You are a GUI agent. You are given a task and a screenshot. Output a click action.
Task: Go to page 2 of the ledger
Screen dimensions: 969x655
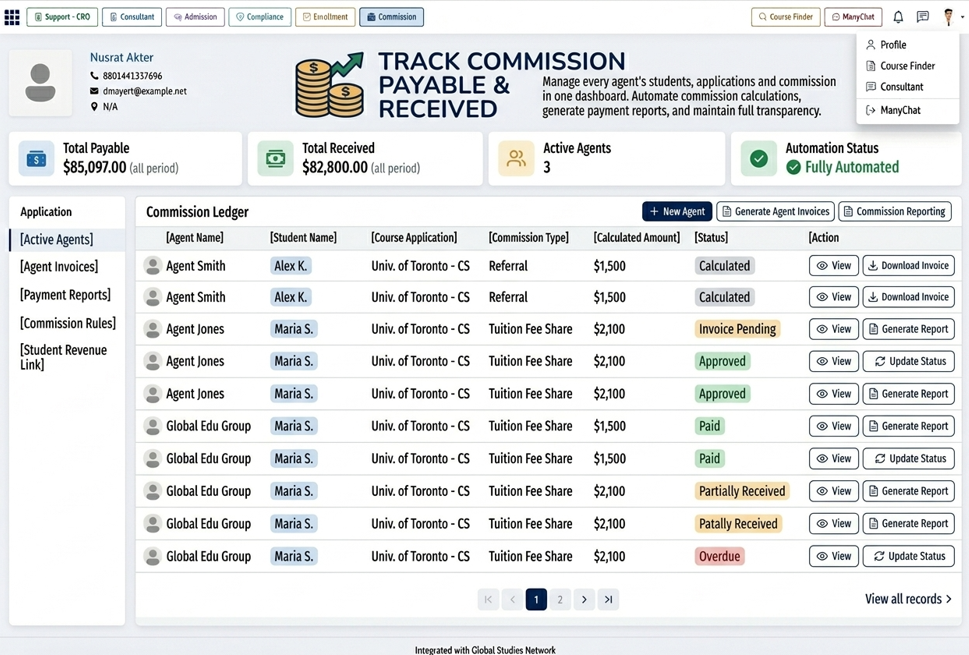coord(560,599)
